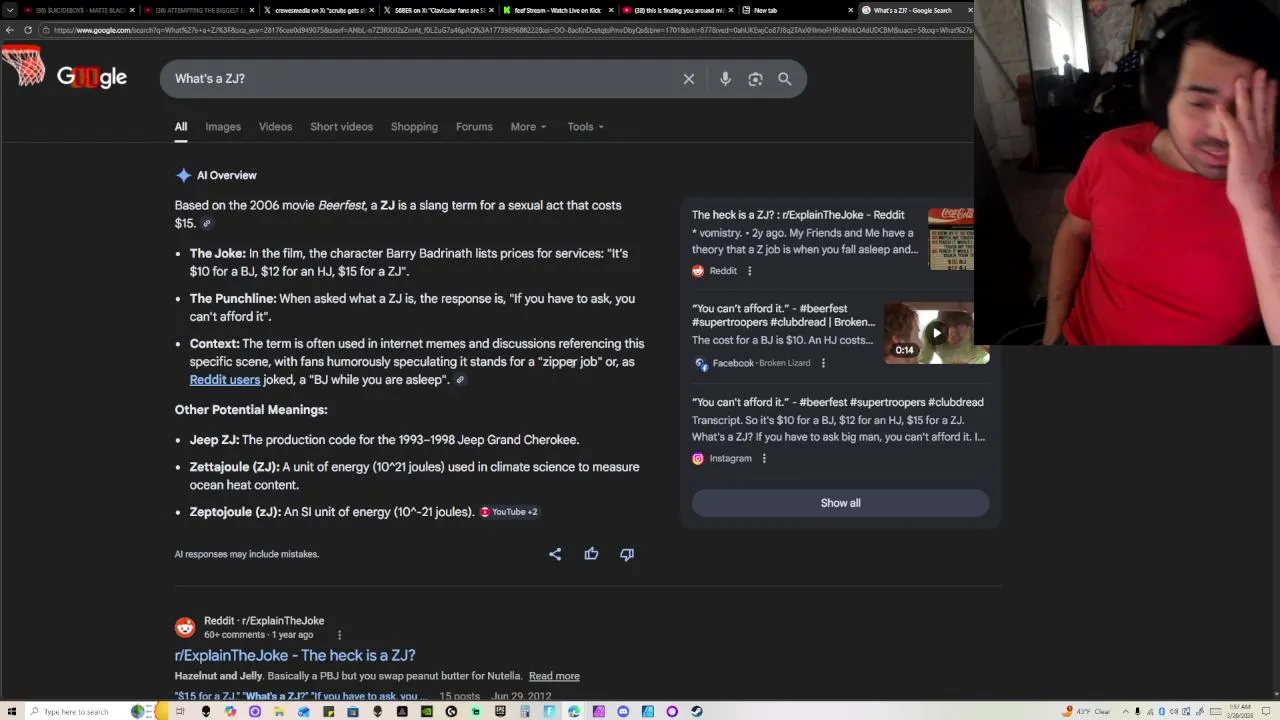The image size is (1280, 720).
Task: Thumbs down the AI Overview
Action: [627, 554]
